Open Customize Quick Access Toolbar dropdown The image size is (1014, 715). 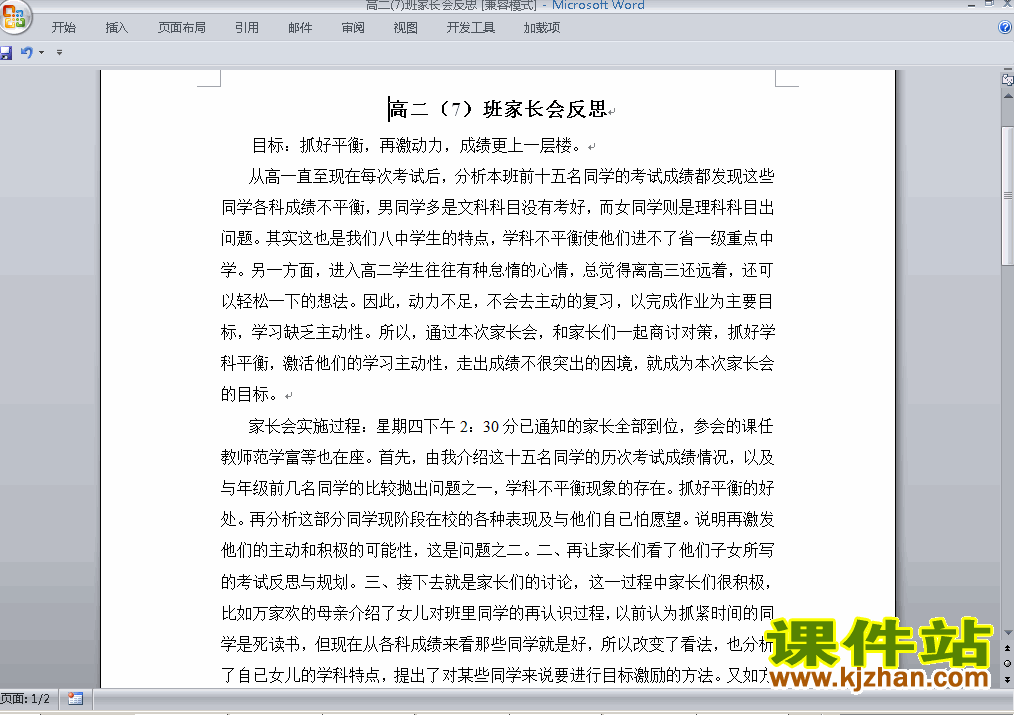[x=59, y=52]
